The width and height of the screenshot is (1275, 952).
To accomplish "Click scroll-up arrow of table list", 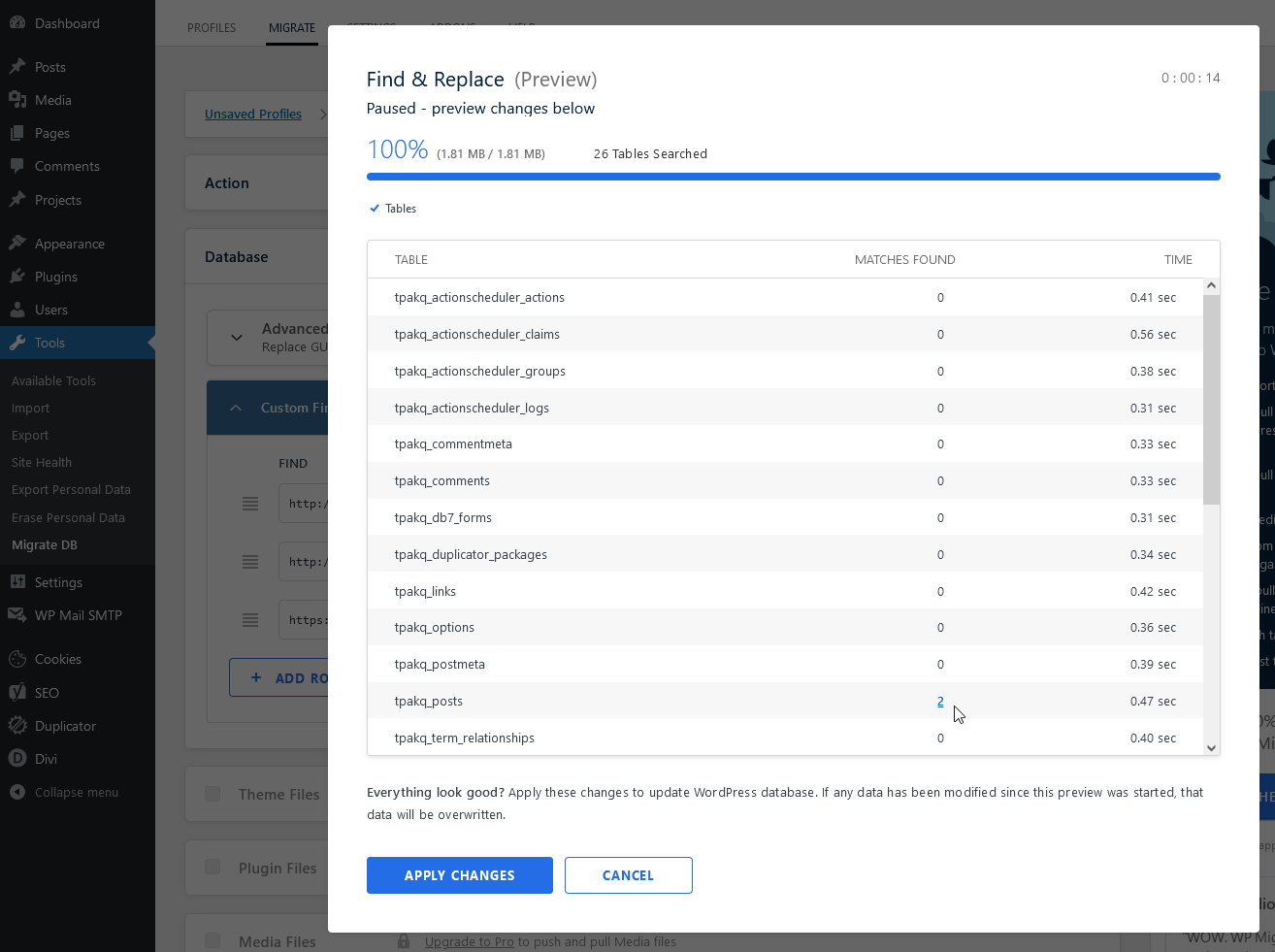I will click(x=1211, y=285).
